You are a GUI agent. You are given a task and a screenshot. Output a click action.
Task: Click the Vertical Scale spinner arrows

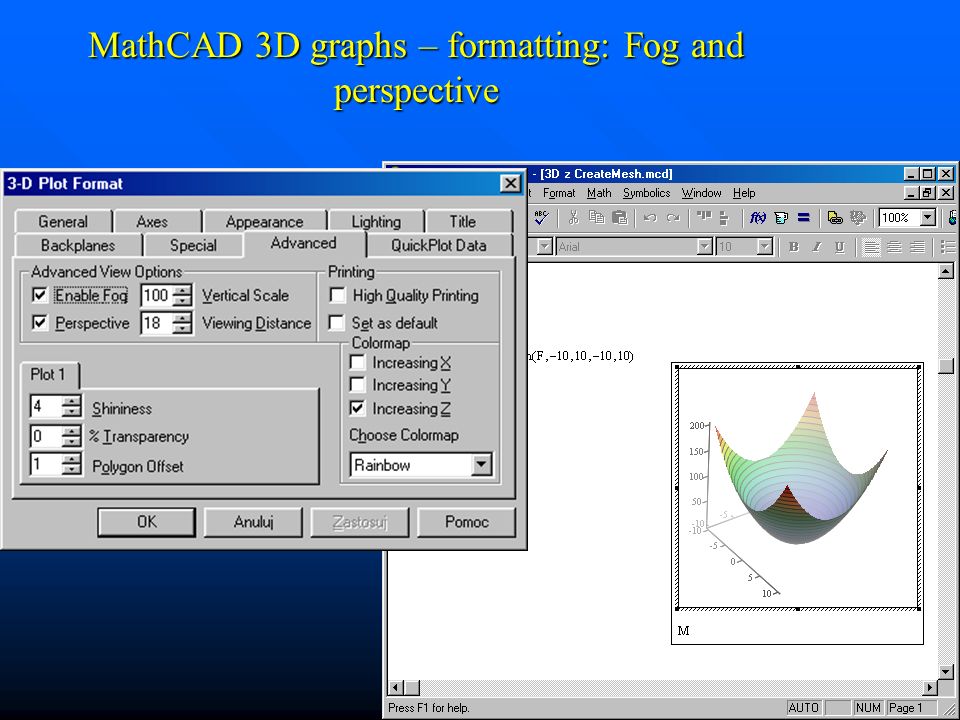(x=182, y=296)
